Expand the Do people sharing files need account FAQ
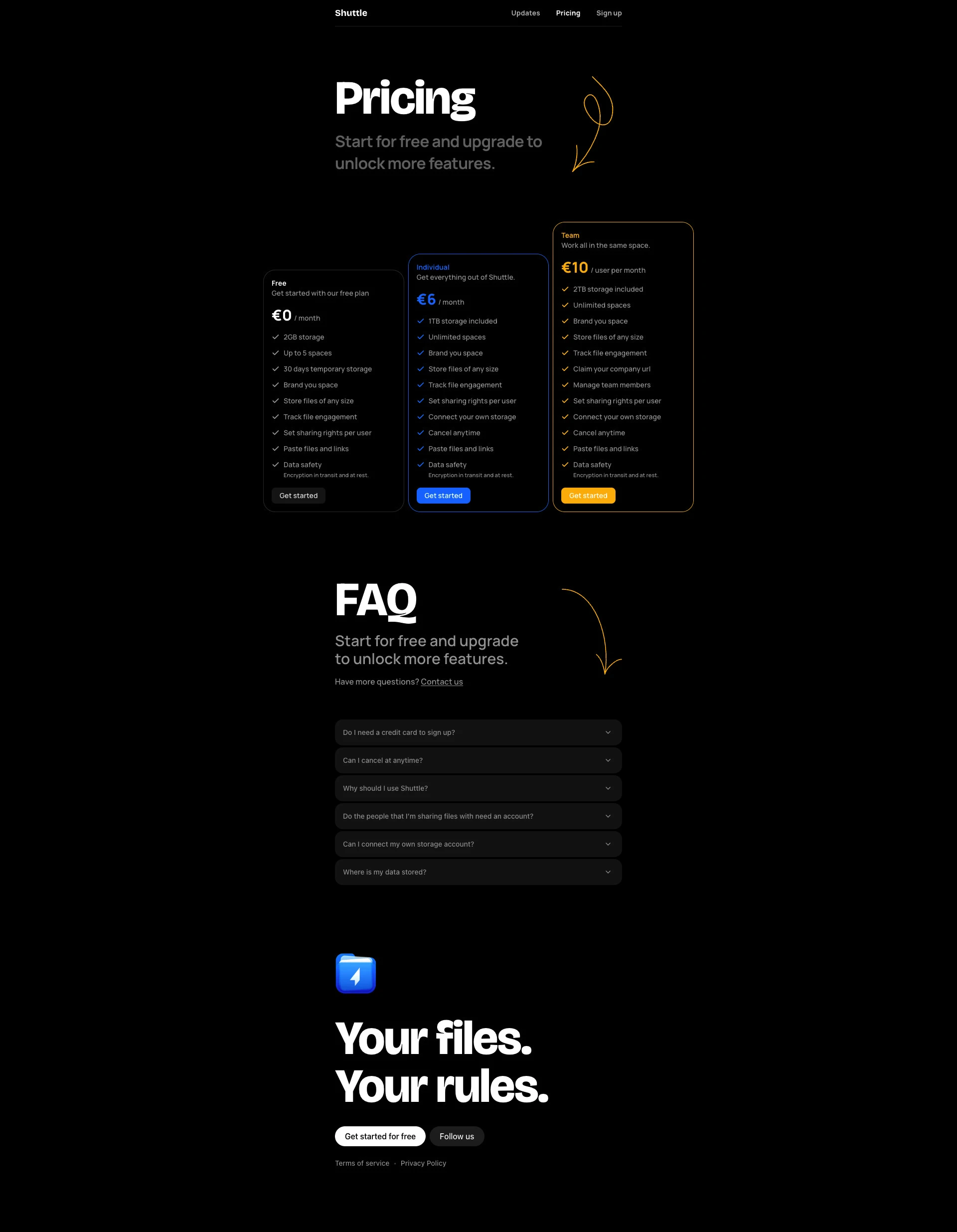Image resolution: width=957 pixels, height=1232 pixels. coord(478,816)
